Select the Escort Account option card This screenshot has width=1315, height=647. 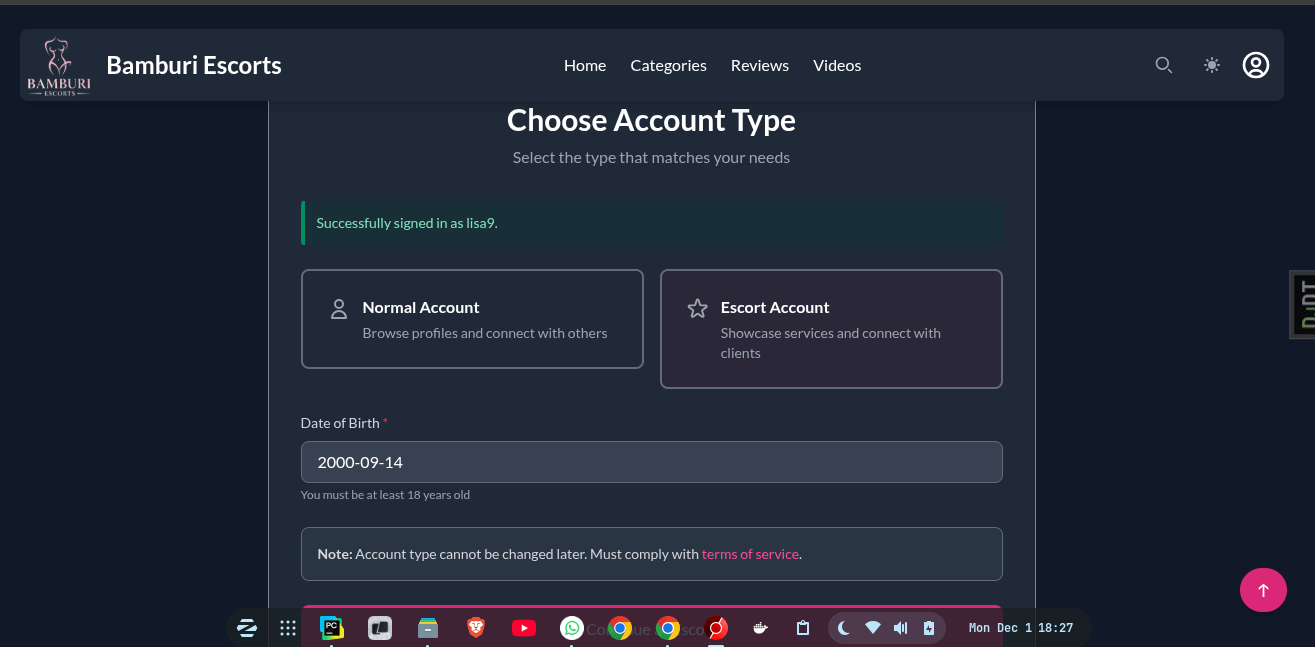[831, 329]
